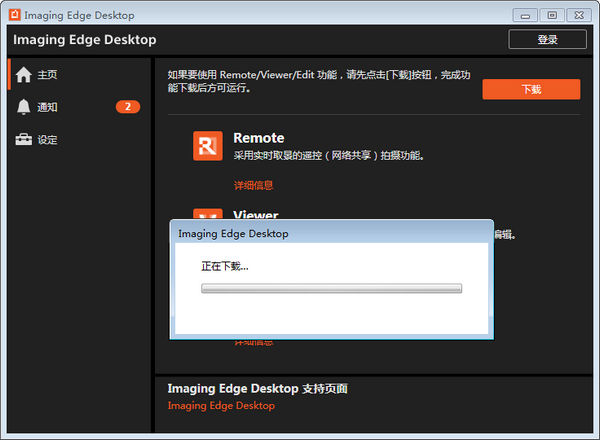The width and height of the screenshot is (600, 440).
Task: Click the Home (主页) house icon
Action: tap(23, 74)
